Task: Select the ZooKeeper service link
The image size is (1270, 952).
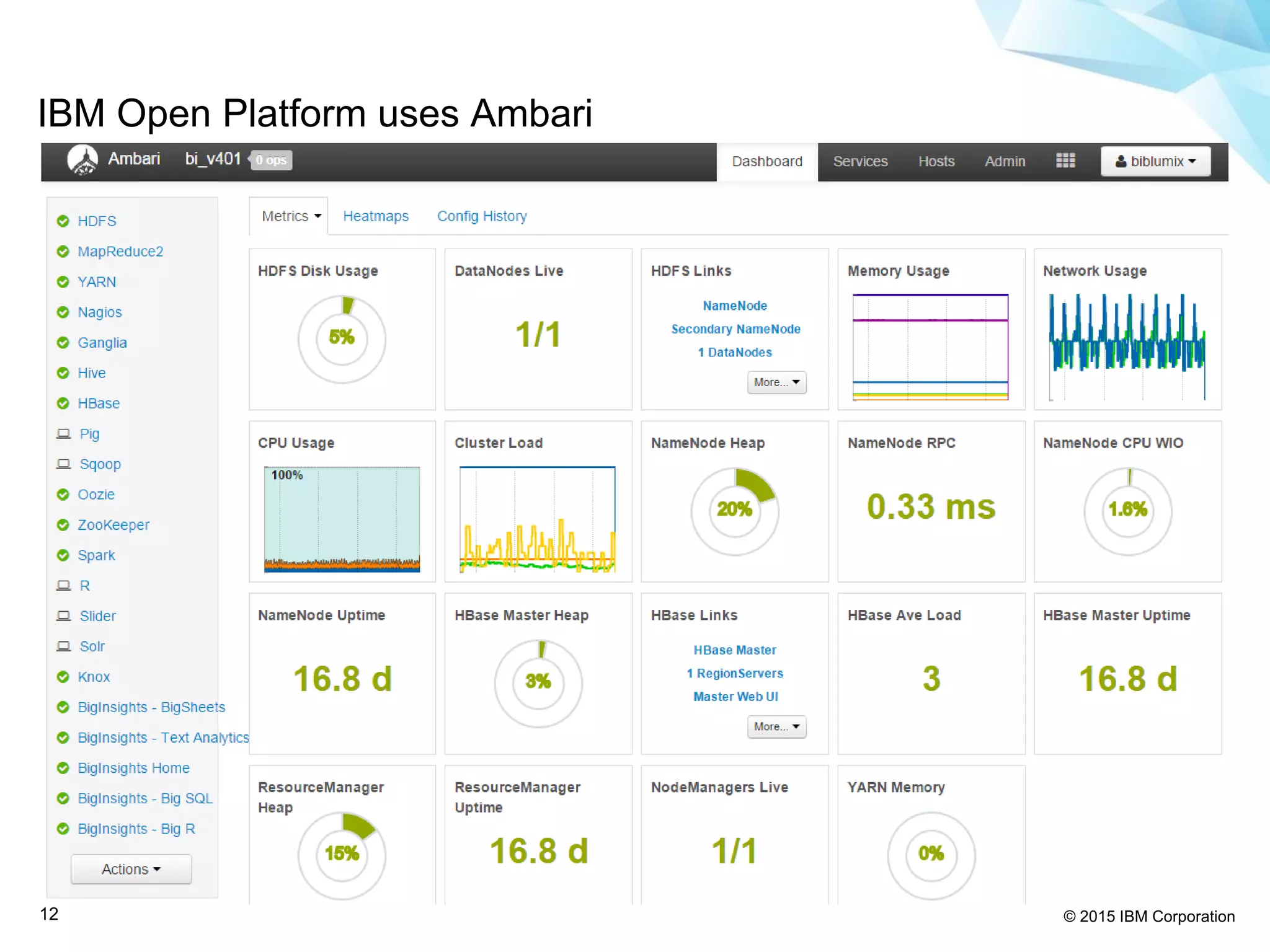Action: 113,525
